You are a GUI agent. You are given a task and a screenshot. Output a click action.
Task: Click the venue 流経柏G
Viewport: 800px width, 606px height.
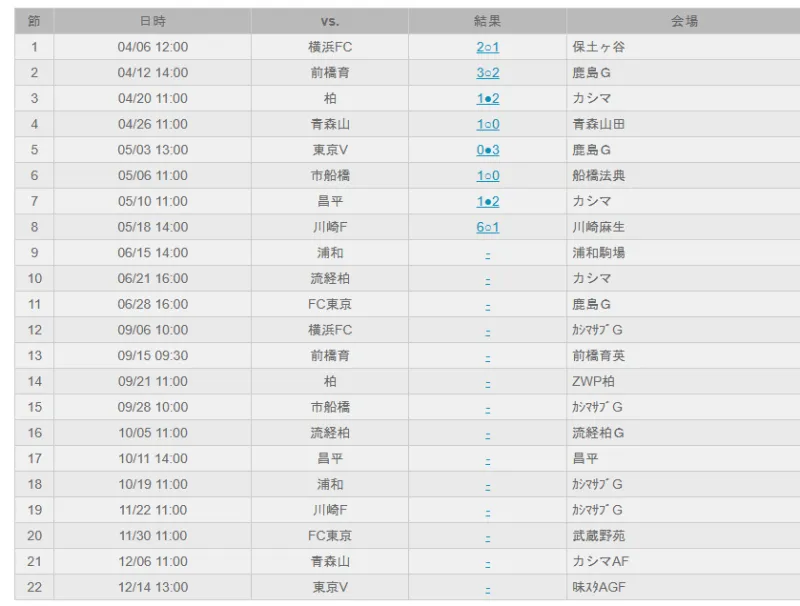[x=598, y=433]
